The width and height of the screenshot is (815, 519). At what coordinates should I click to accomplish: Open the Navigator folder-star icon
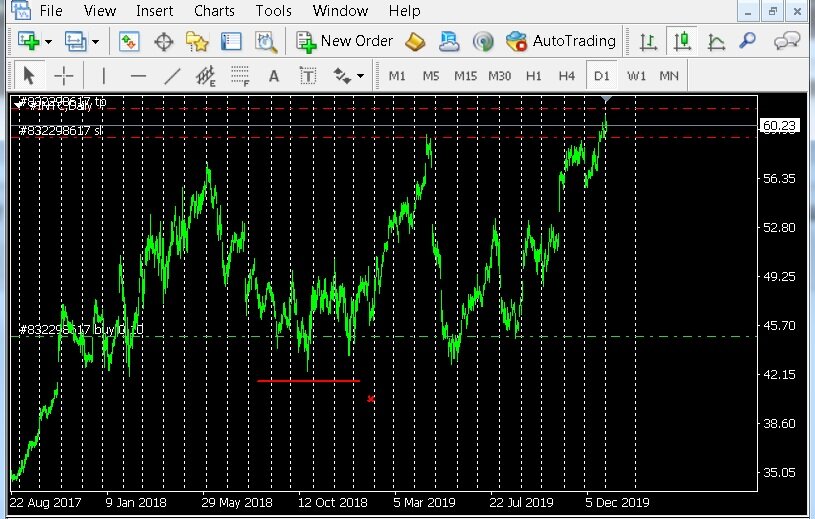(197, 41)
